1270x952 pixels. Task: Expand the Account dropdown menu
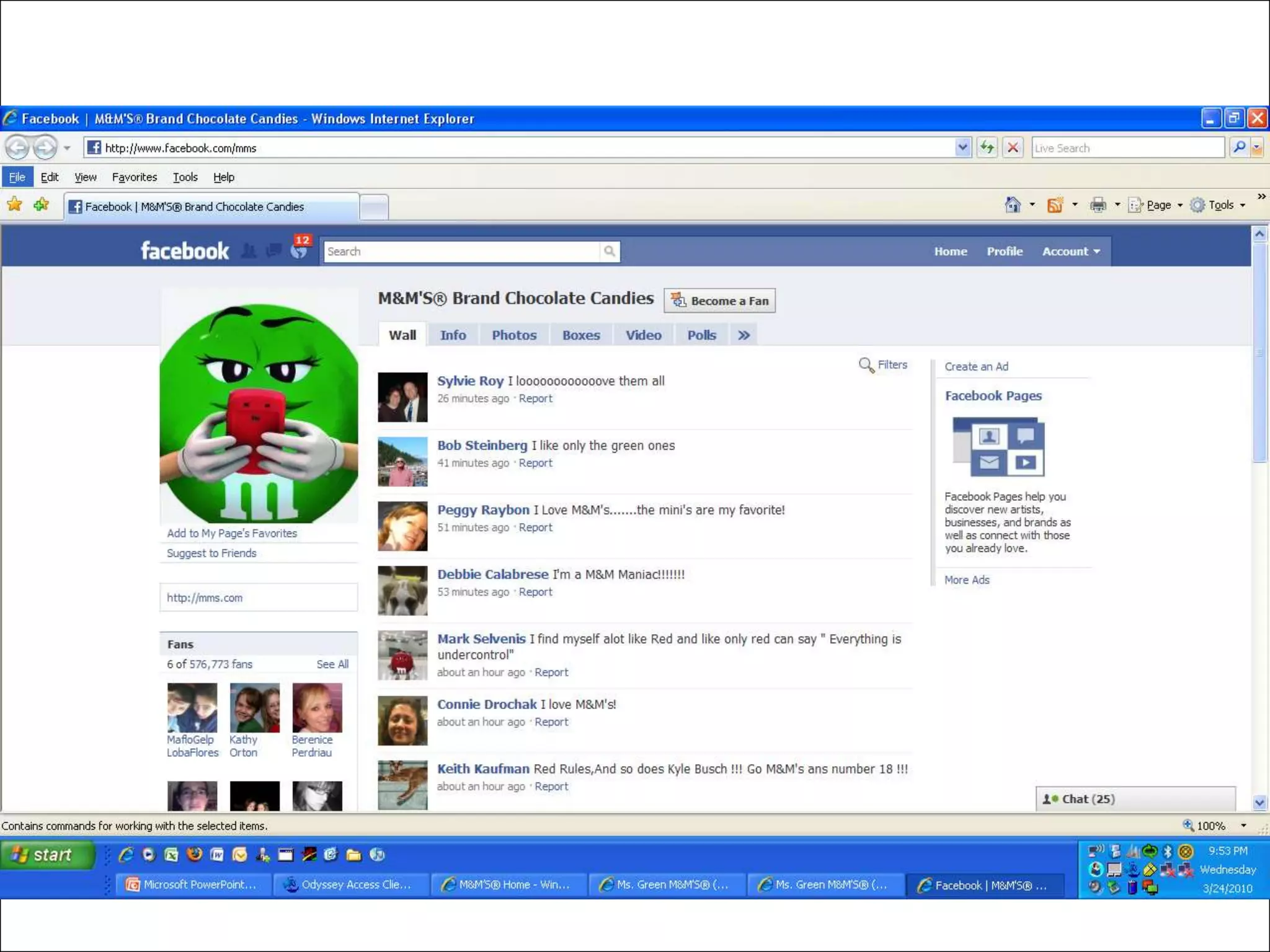point(1071,251)
